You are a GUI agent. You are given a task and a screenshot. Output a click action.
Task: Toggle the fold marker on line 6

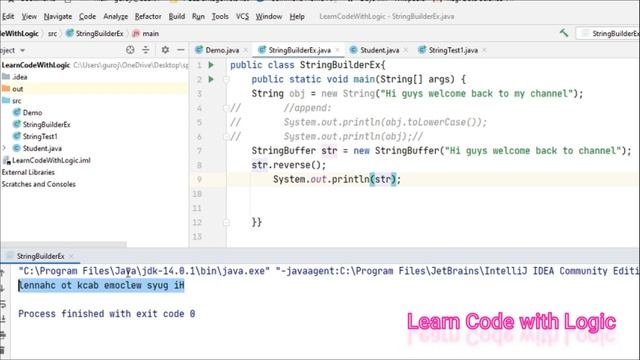tap(226, 136)
